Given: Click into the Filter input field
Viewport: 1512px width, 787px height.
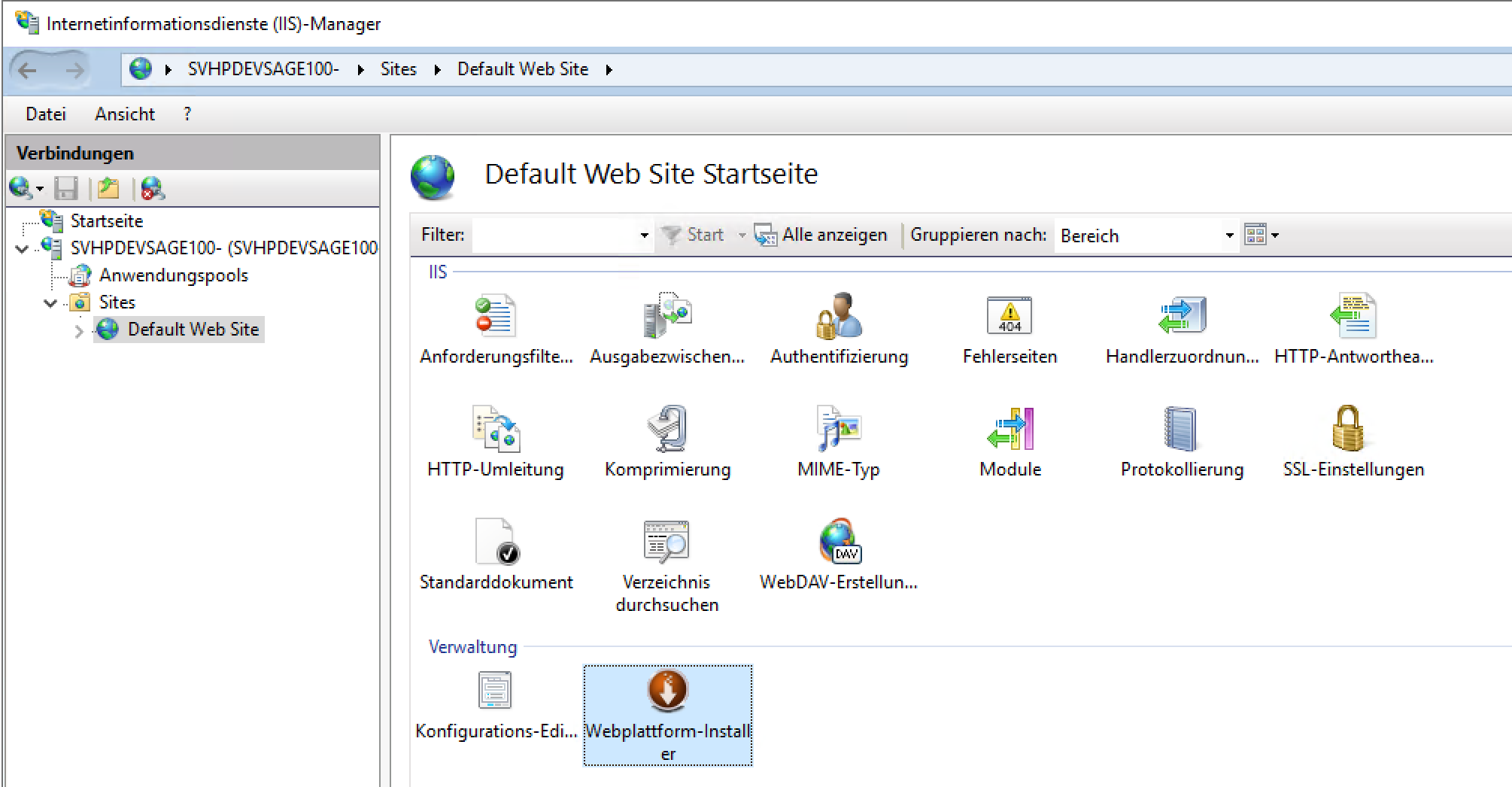Looking at the screenshot, I should point(554,235).
